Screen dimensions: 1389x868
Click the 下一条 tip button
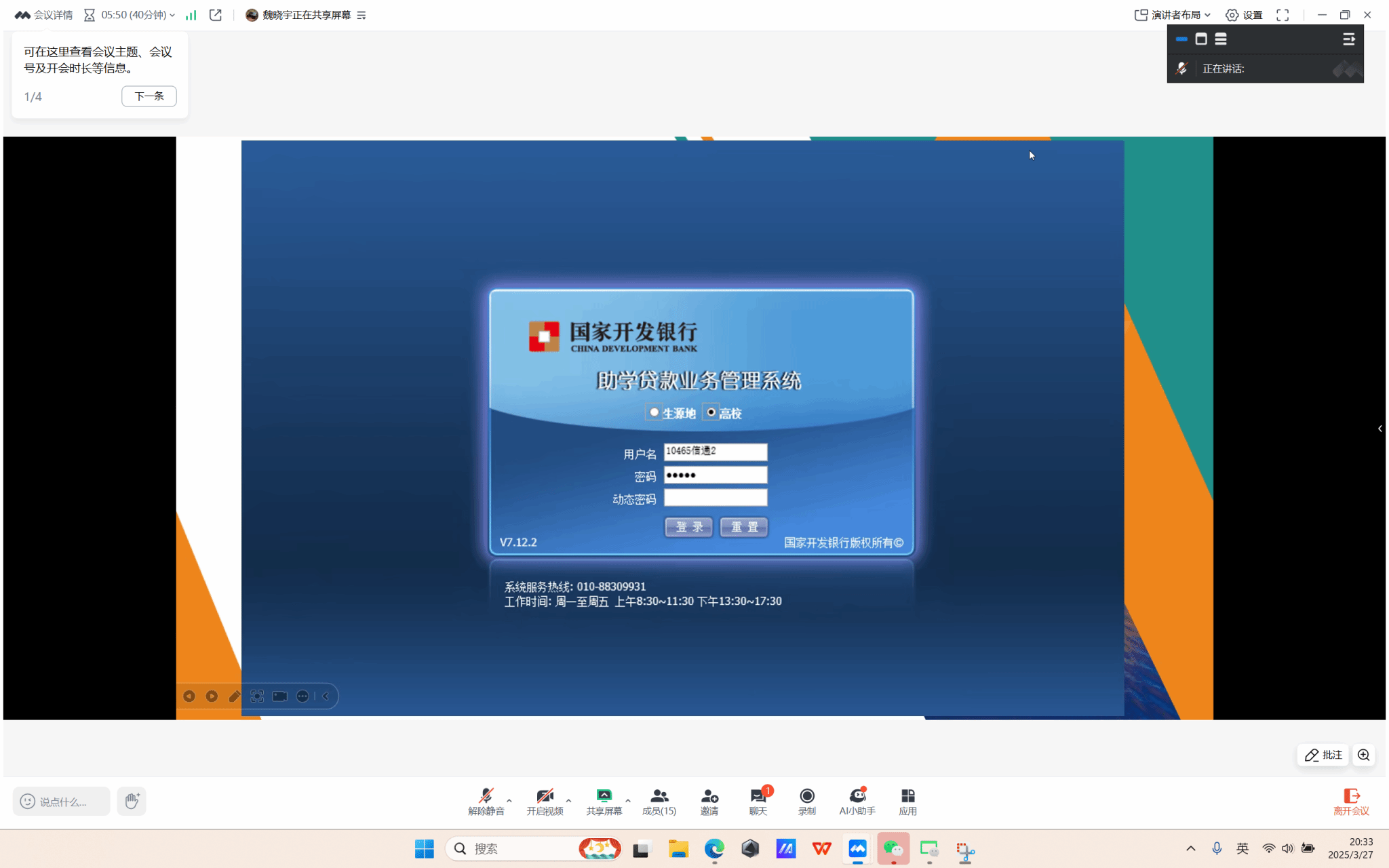click(x=149, y=96)
